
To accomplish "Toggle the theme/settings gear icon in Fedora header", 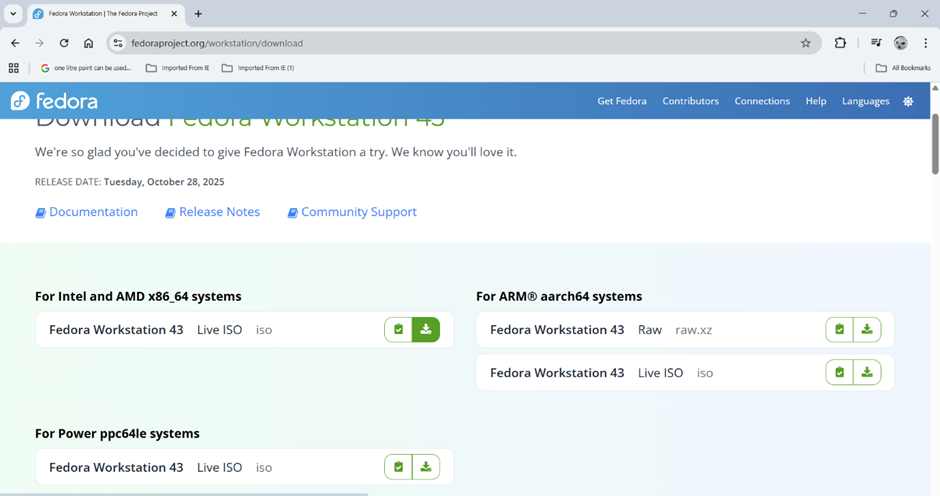I will (908, 101).
